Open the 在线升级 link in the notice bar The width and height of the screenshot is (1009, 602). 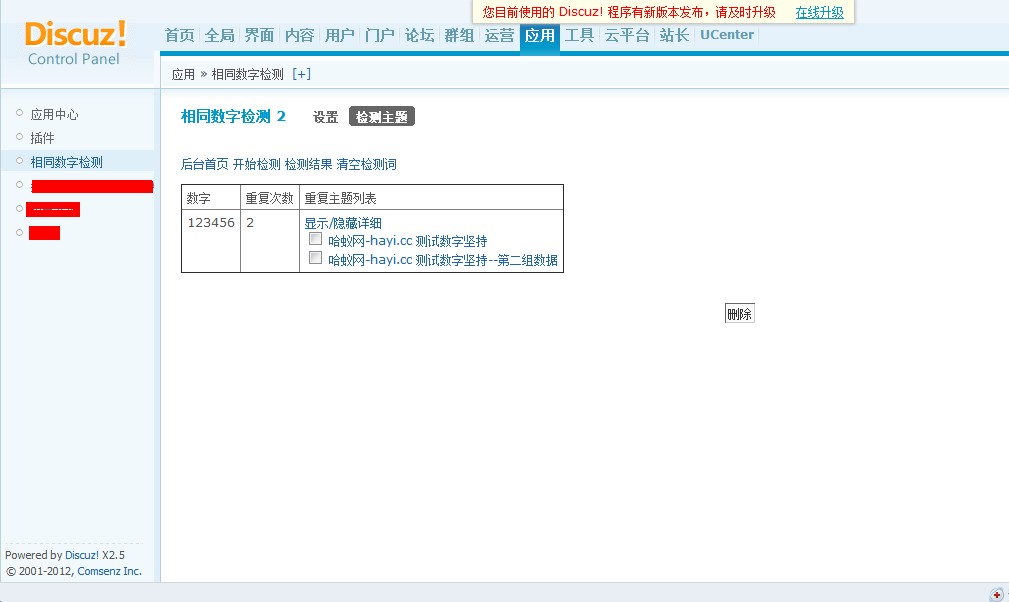coord(819,12)
